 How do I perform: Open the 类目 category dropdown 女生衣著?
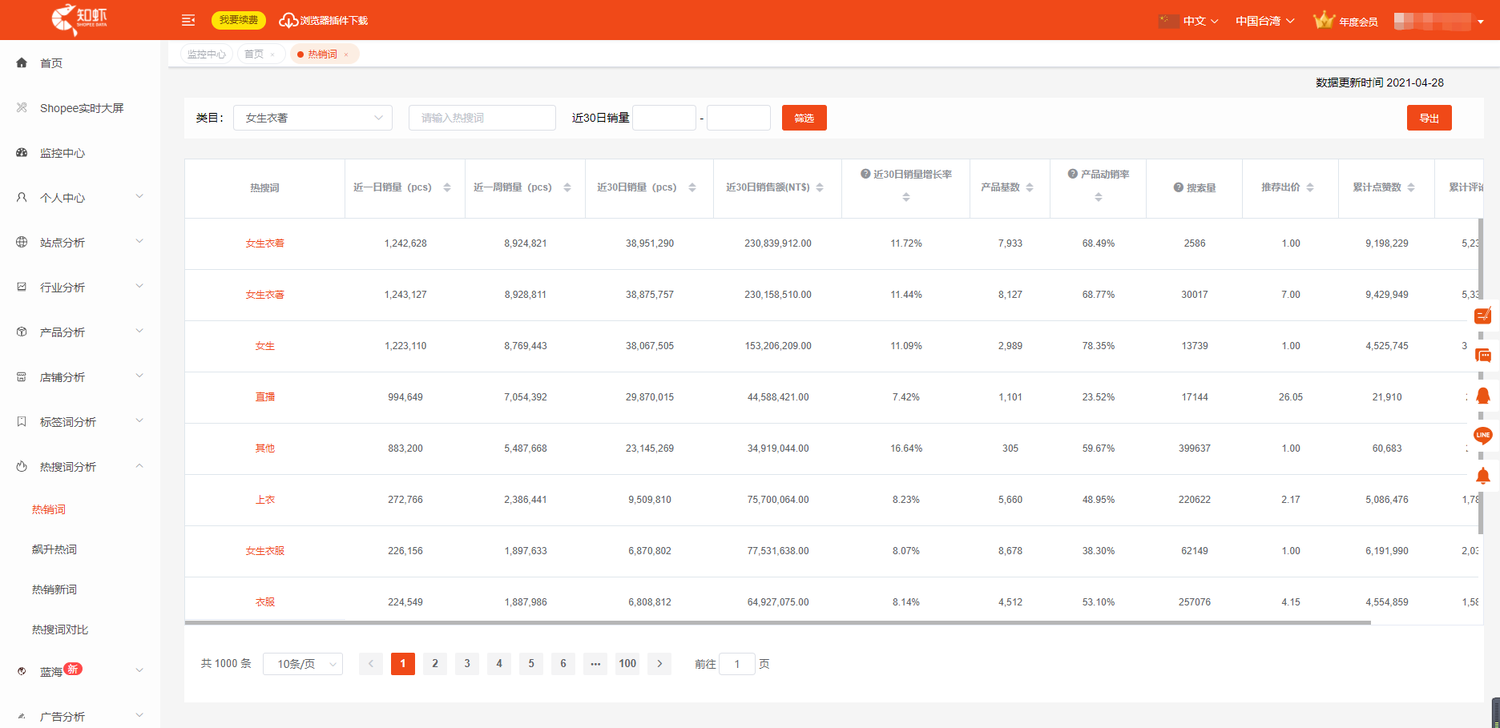pyautogui.click(x=312, y=118)
